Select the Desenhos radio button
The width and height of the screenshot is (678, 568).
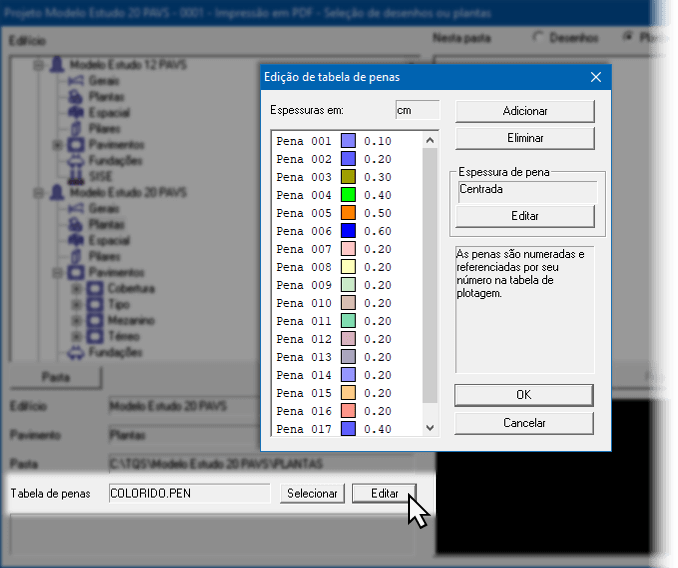(539, 37)
